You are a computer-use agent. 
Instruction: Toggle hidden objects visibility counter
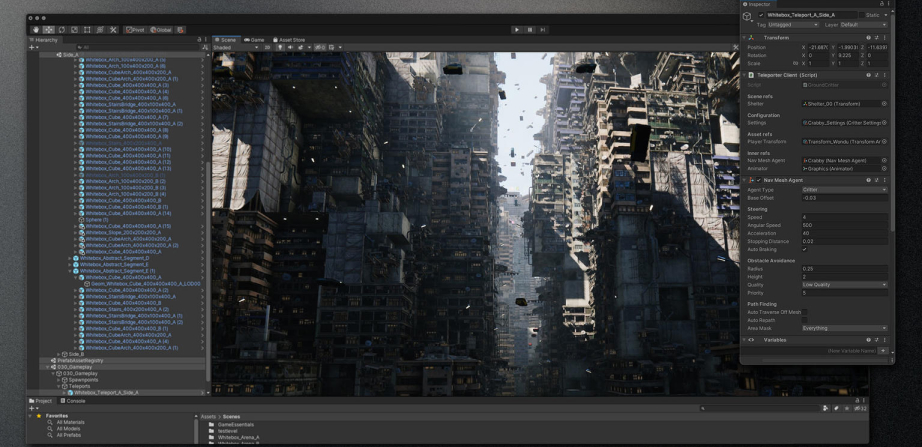(320, 47)
